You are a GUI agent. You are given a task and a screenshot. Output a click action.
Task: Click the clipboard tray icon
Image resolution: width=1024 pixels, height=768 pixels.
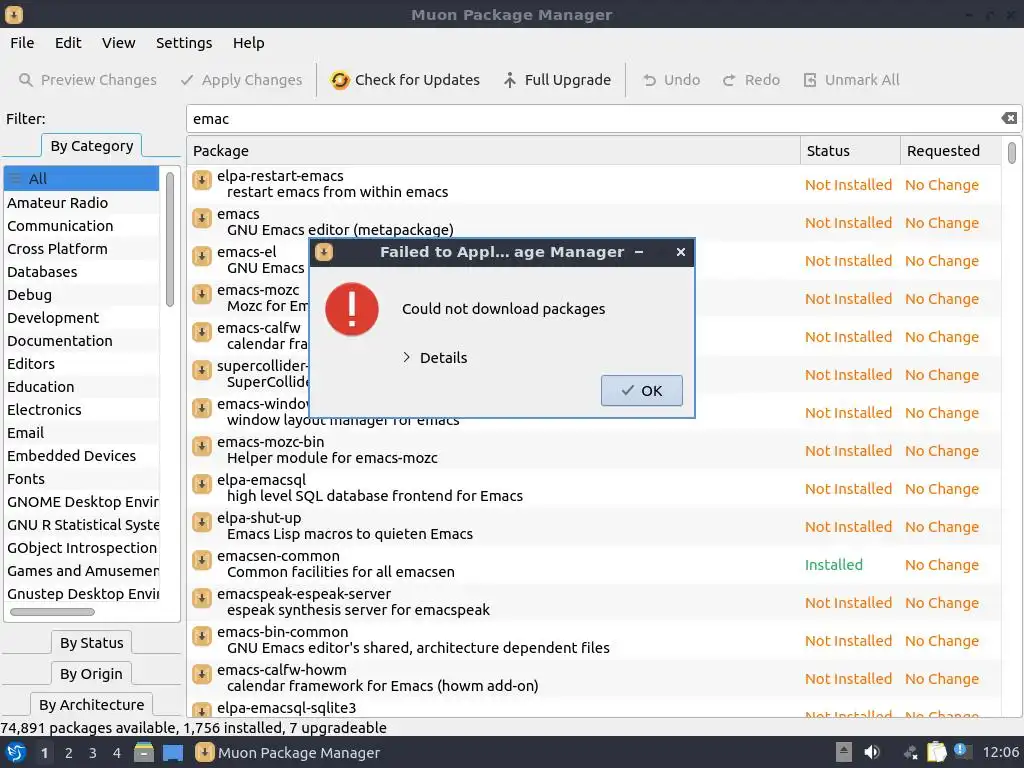click(936, 752)
